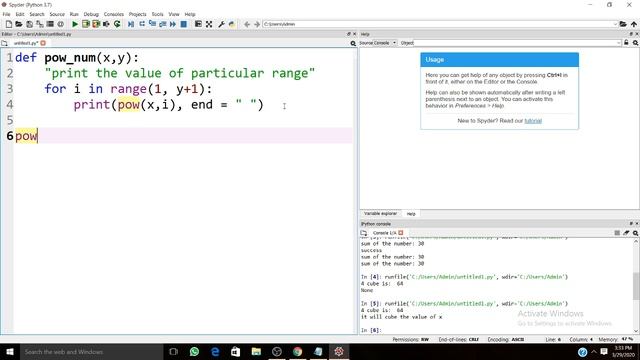Click the Save all files icon
640x360 pixels.
tap(40, 24)
